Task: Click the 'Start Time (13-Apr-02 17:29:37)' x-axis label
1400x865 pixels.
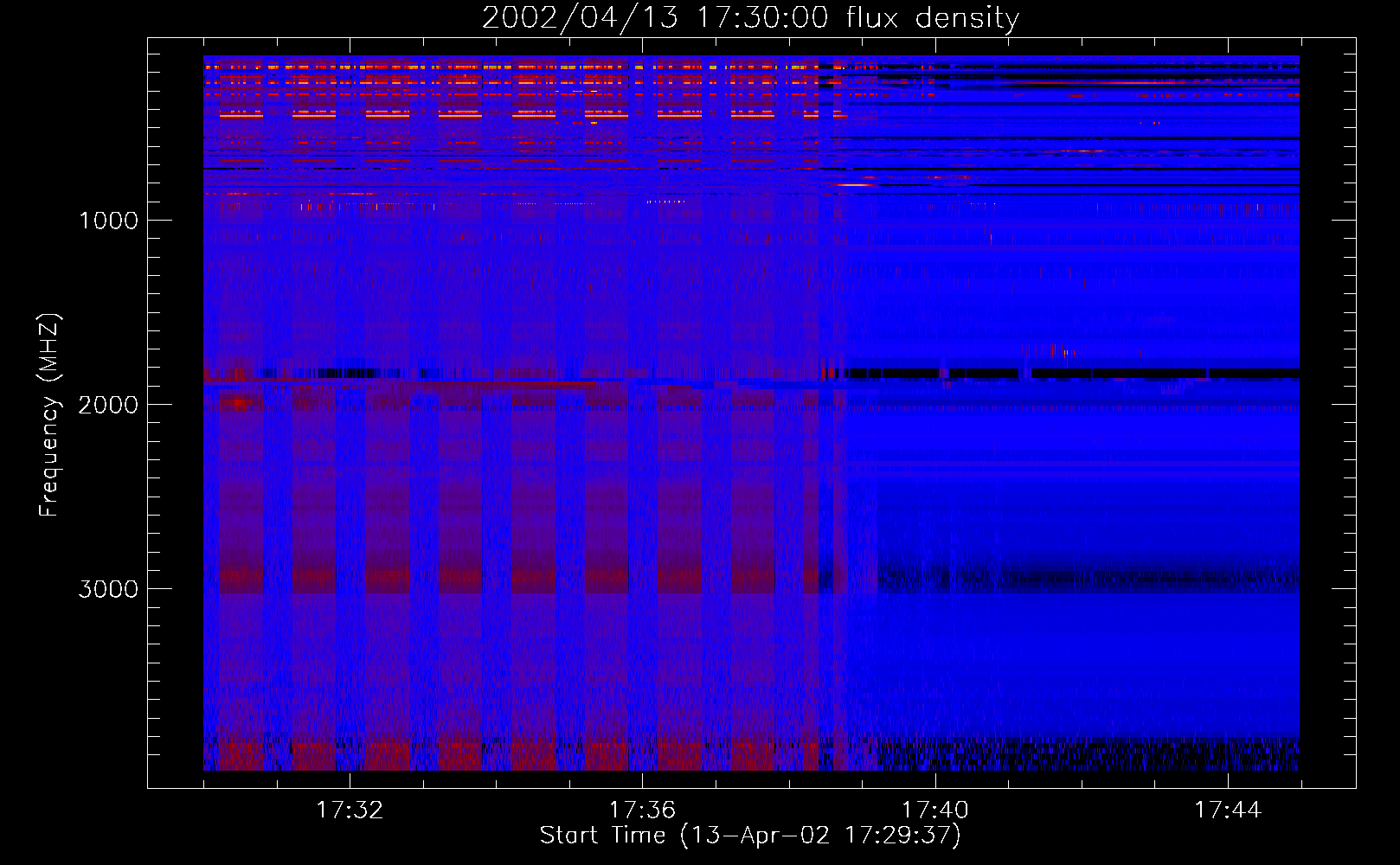Action: pos(750,836)
